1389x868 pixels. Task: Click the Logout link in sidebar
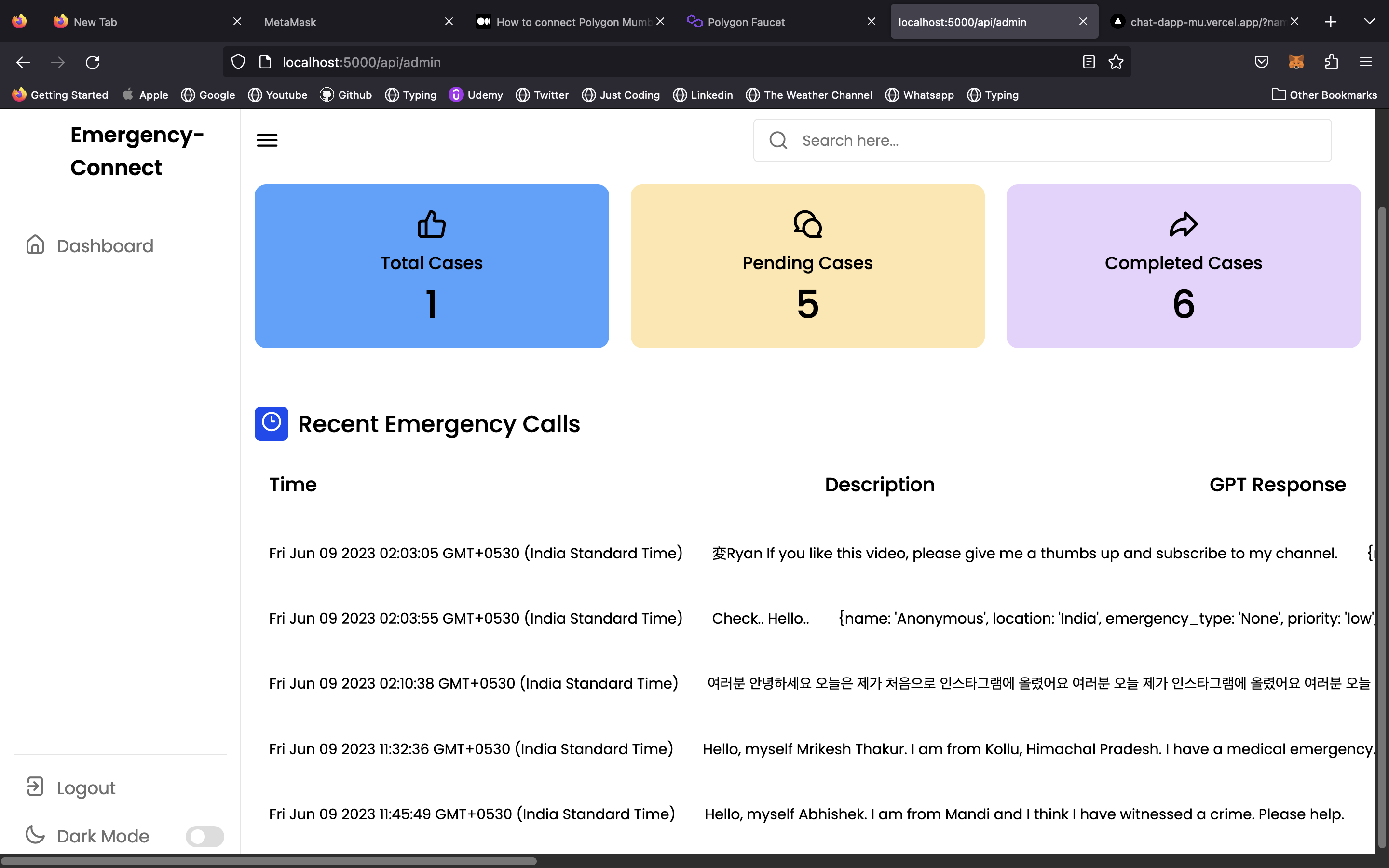(x=85, y=787)
